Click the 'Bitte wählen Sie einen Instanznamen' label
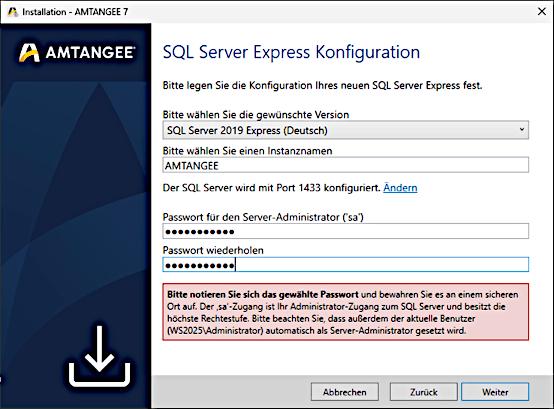This screenshot has width=554, height=409. tap(247, 151)
